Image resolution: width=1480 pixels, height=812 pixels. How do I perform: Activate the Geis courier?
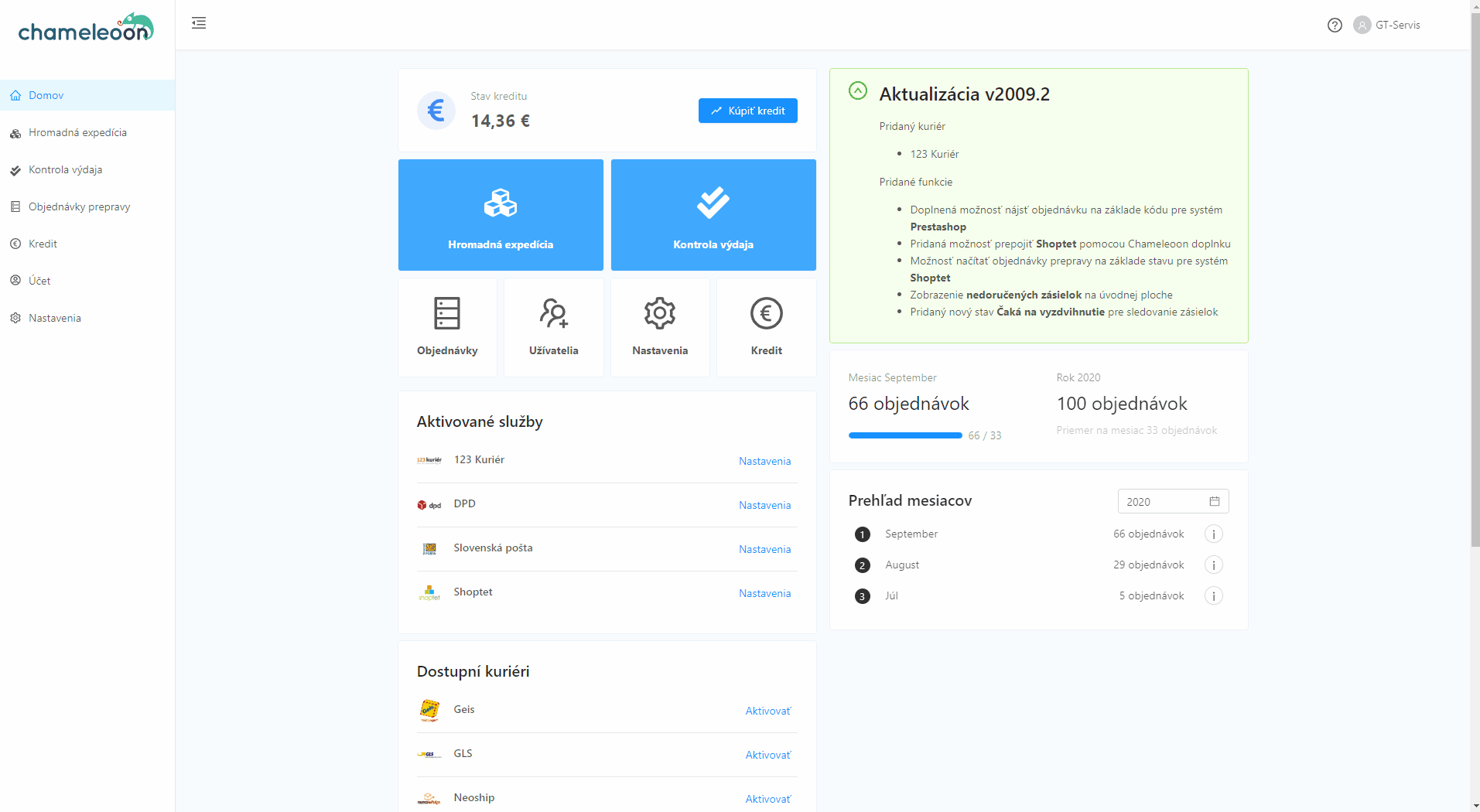click(767, 711)
